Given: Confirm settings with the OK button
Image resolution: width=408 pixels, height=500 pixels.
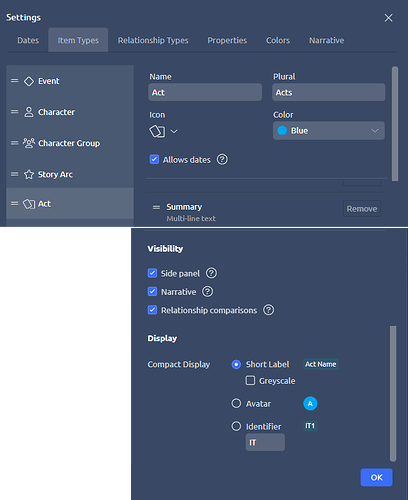Looking at the screenshot, I should point(376,477).
